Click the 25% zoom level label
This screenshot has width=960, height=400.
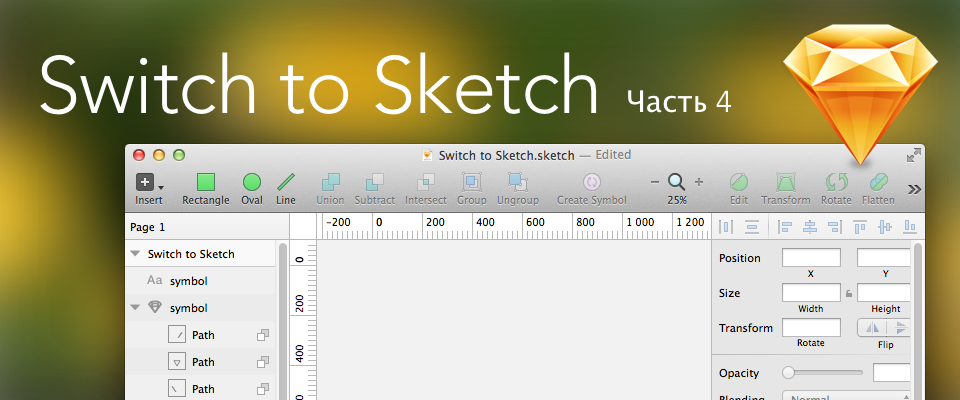click(677, 200)
